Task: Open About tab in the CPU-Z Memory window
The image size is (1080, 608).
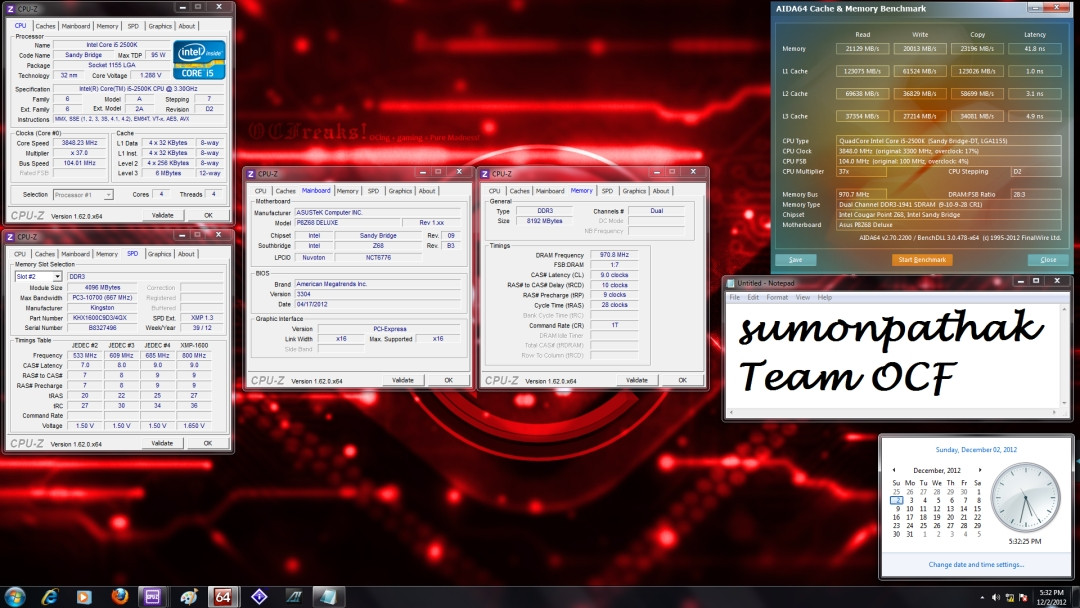Action: [661, 191]
